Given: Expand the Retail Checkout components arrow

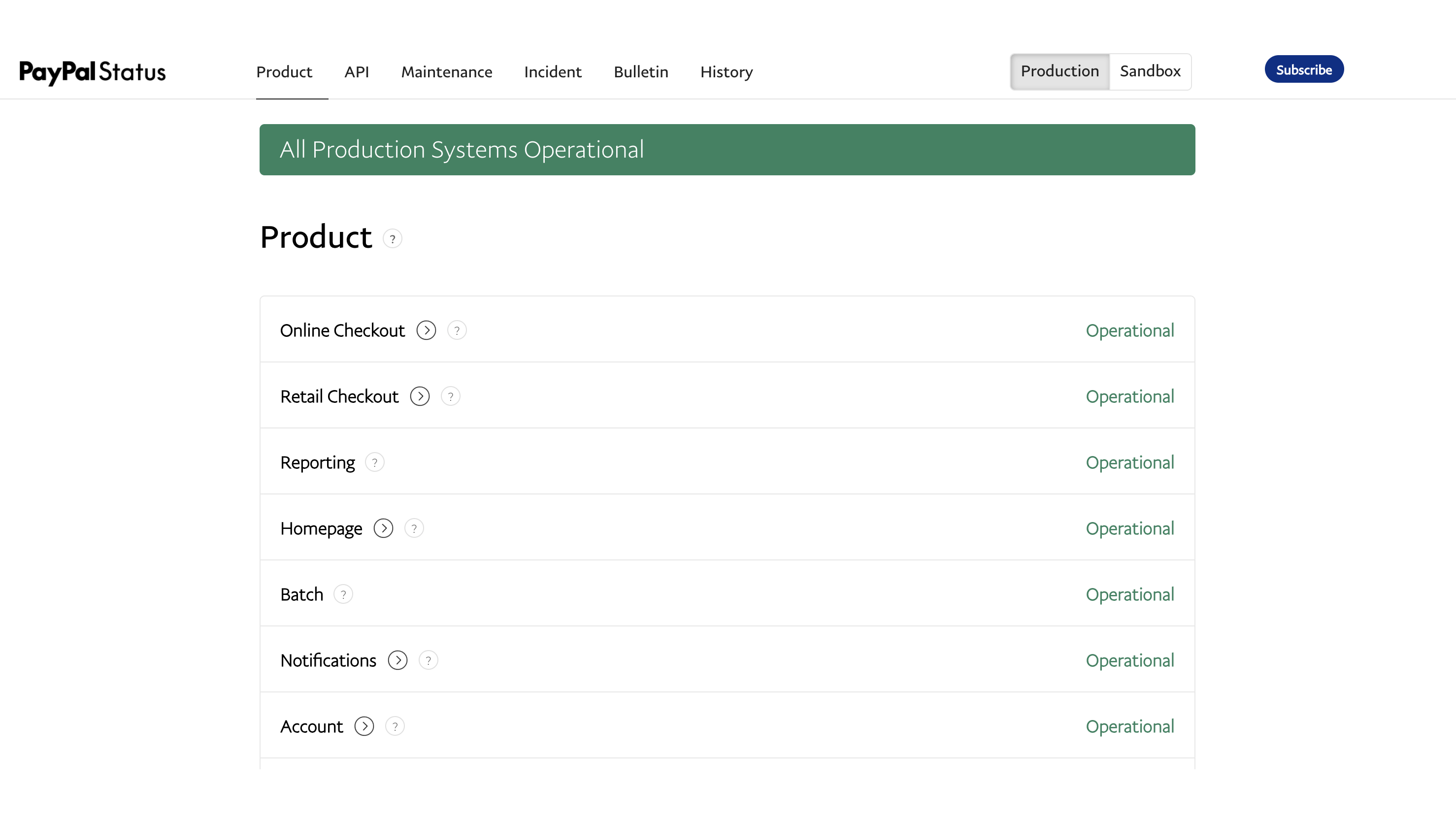Looking at the screenshot, I should pos(420,396).
